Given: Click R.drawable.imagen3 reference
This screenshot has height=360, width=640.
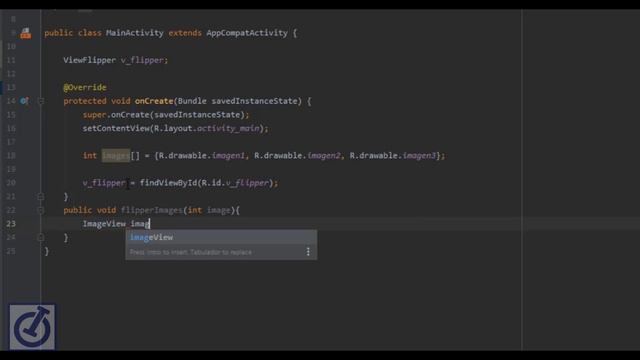Looking at the screenshot, I should point(393,156).
